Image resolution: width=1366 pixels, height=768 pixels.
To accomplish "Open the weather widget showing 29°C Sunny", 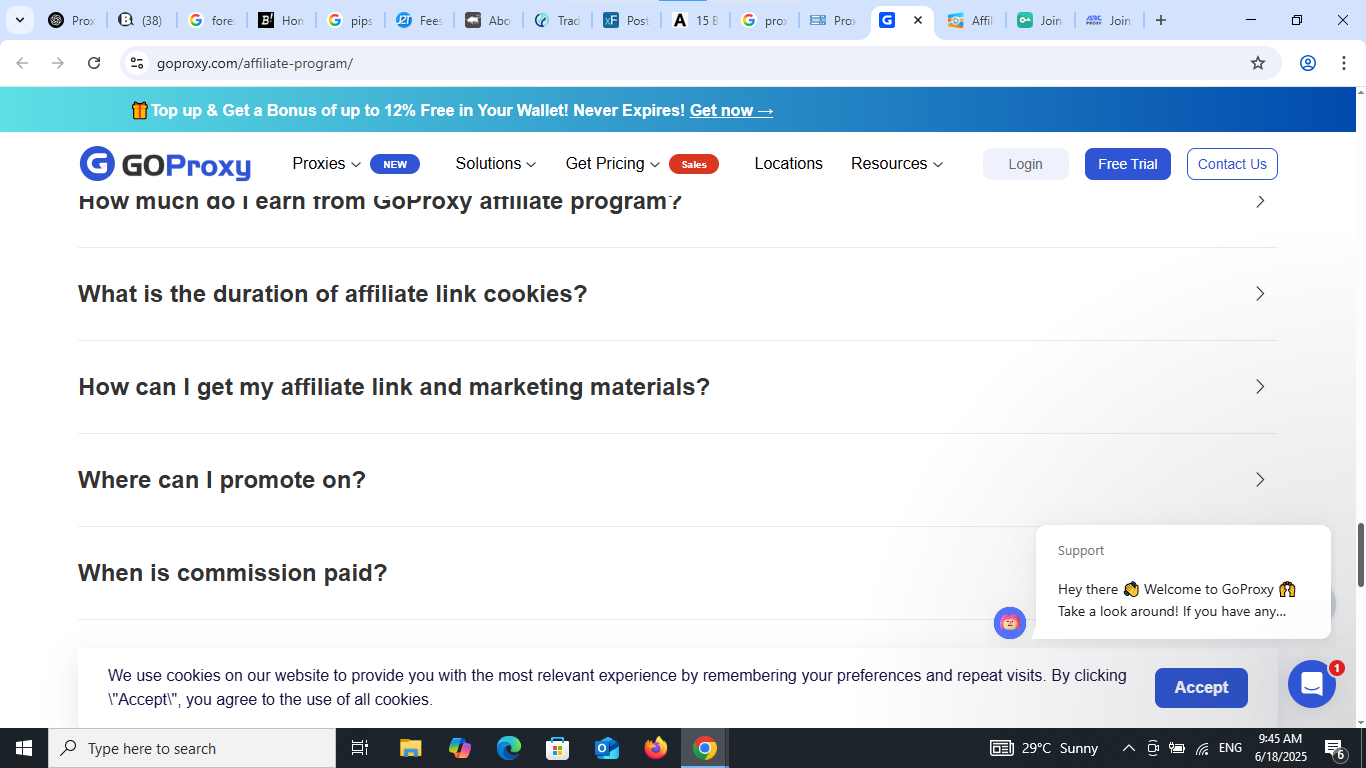I will [x=1044, y=748].
